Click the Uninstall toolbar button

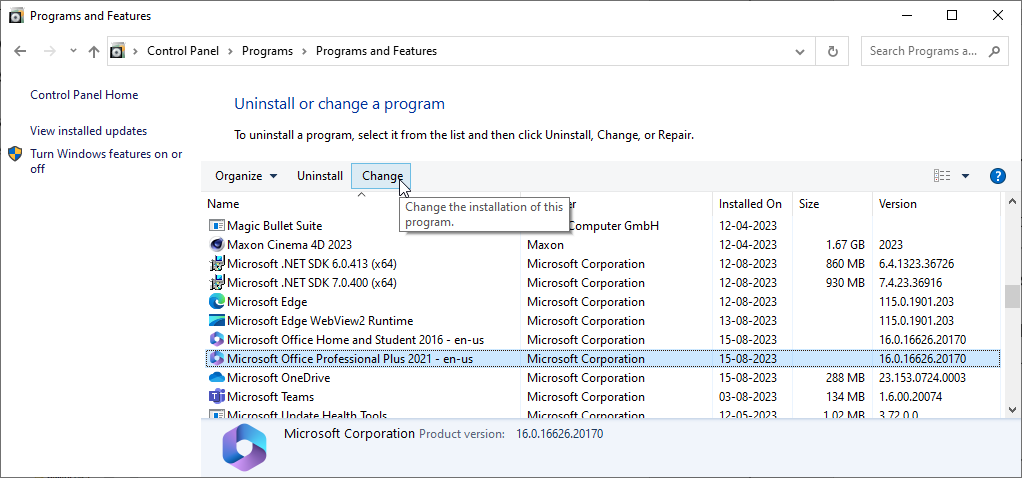[320, 176]
